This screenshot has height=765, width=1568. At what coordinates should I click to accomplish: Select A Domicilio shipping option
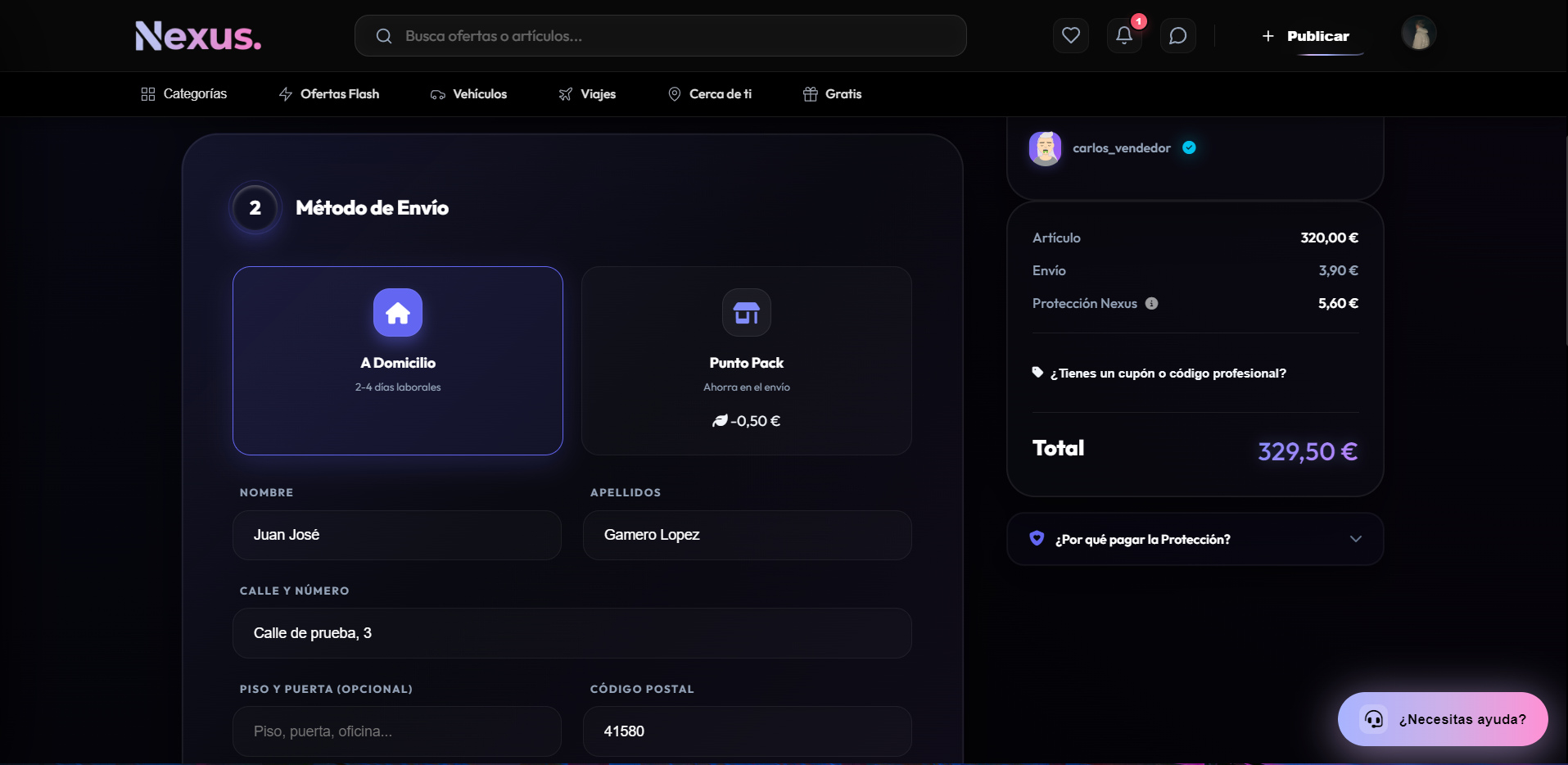pyautogui.click(x=398, y=360)
